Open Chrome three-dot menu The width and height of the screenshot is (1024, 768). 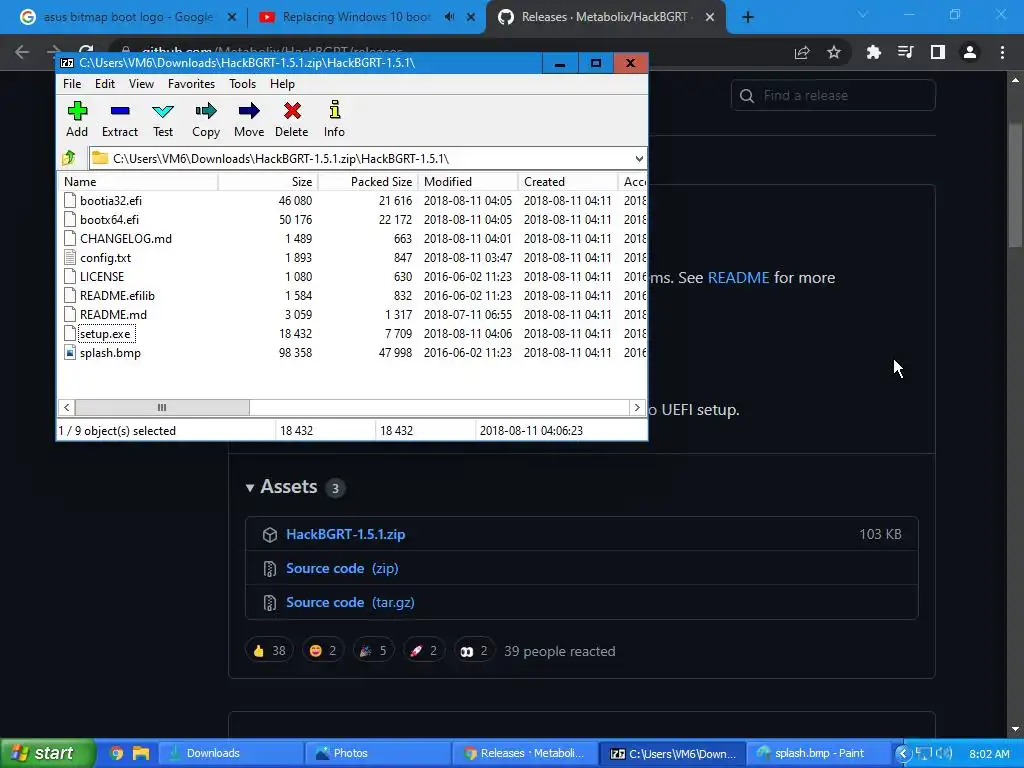click(1002, 52)
